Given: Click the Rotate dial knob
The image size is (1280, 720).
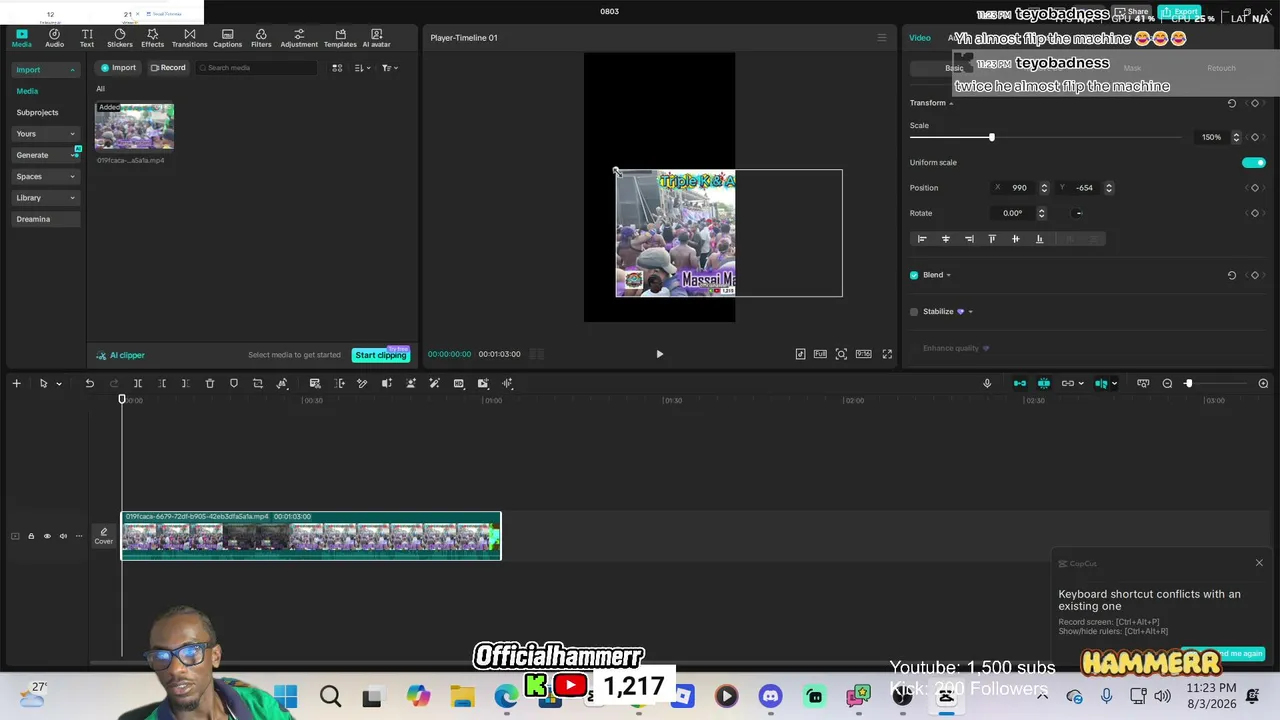Looking at the screenshot, I should coord(1078,213).
